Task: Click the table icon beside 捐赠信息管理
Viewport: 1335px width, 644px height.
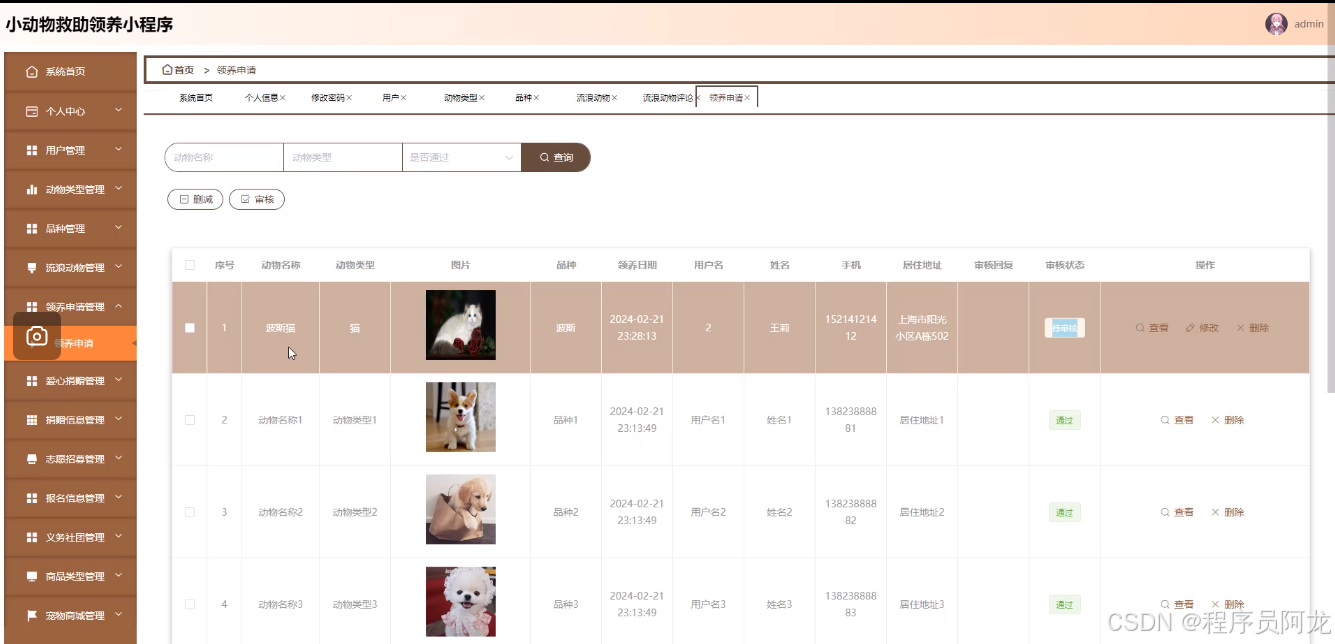Action: click(x=32, y=420)
